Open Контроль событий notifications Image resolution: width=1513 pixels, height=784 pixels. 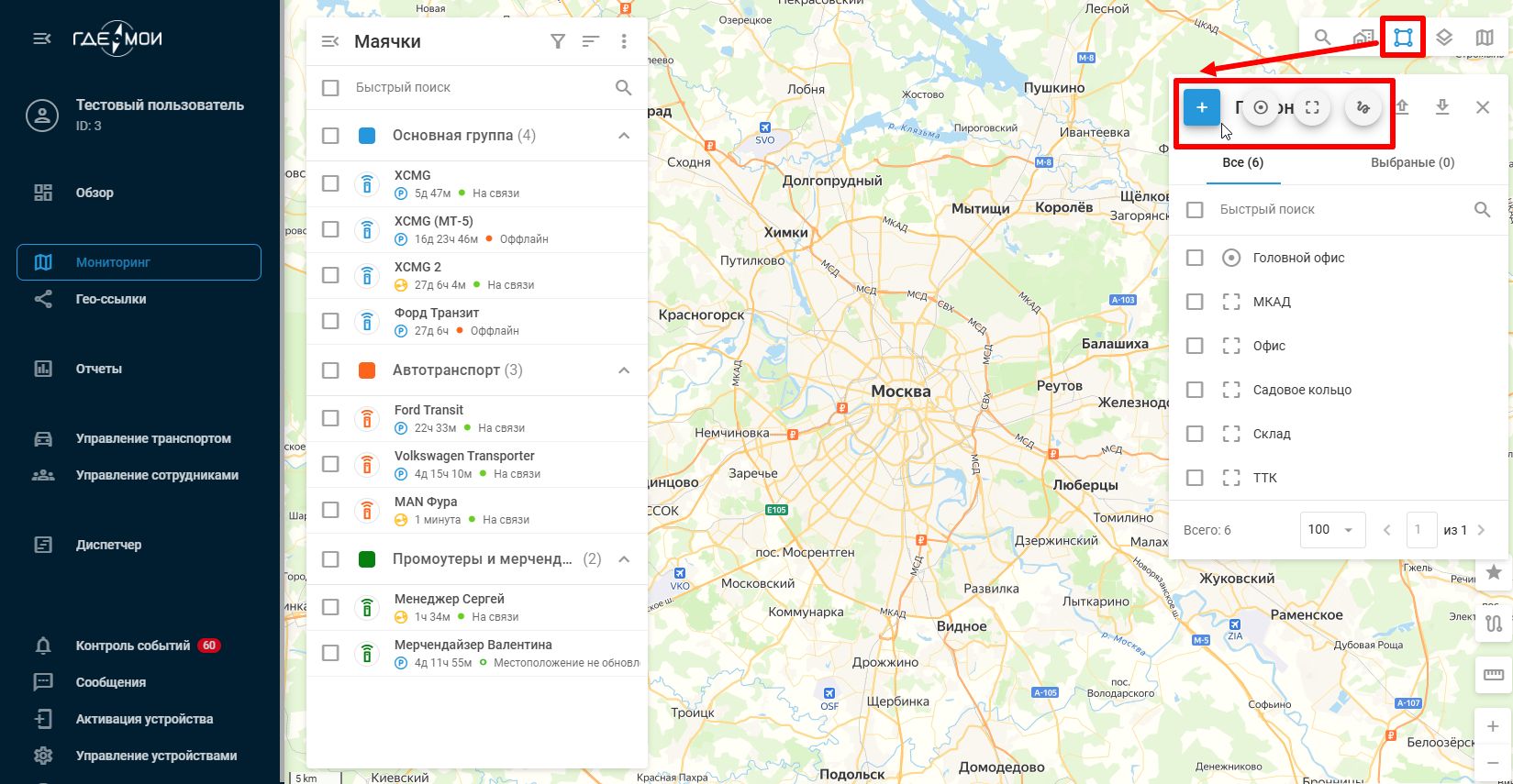tap(133, 646)
